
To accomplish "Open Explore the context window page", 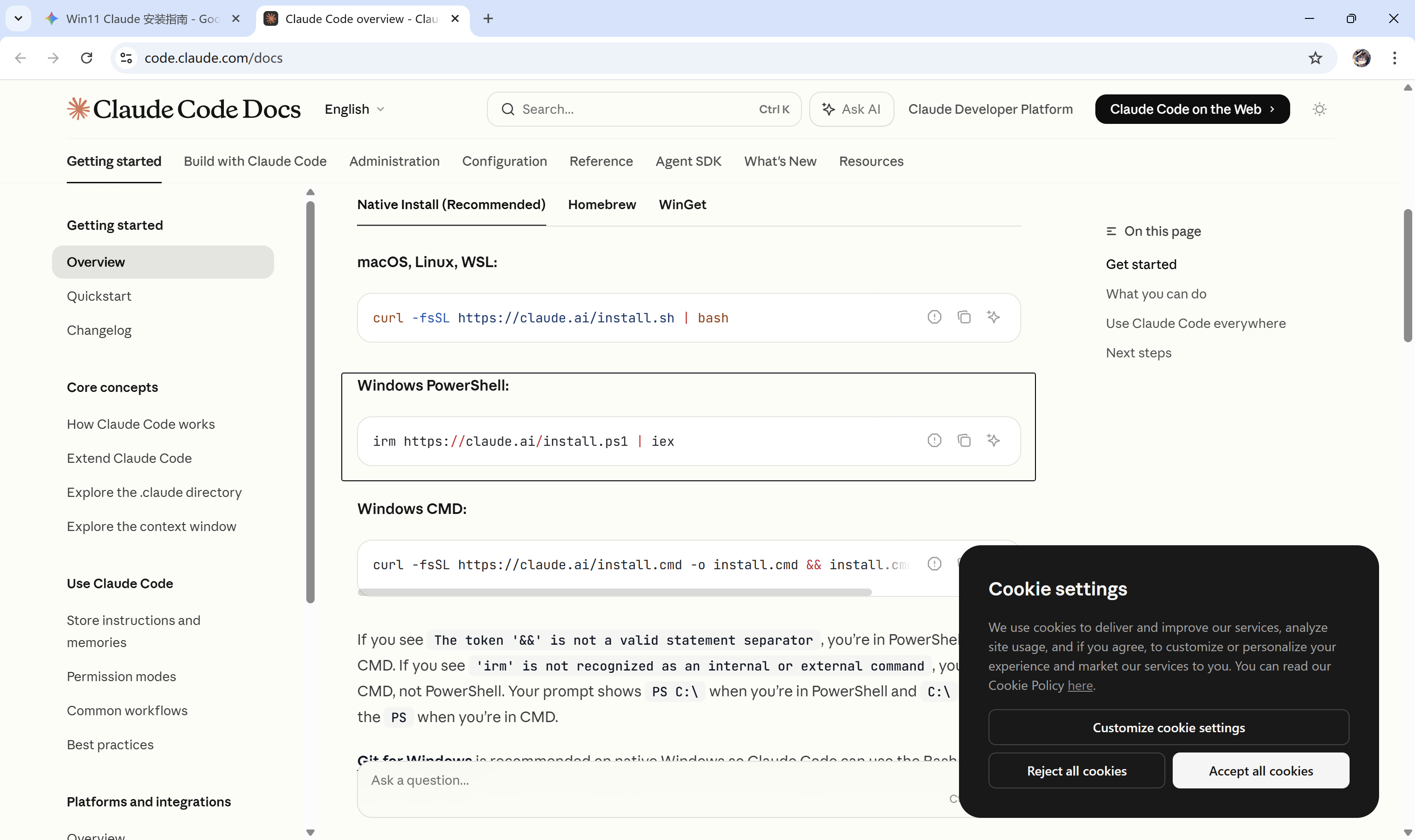I will (x=151, y=526).
